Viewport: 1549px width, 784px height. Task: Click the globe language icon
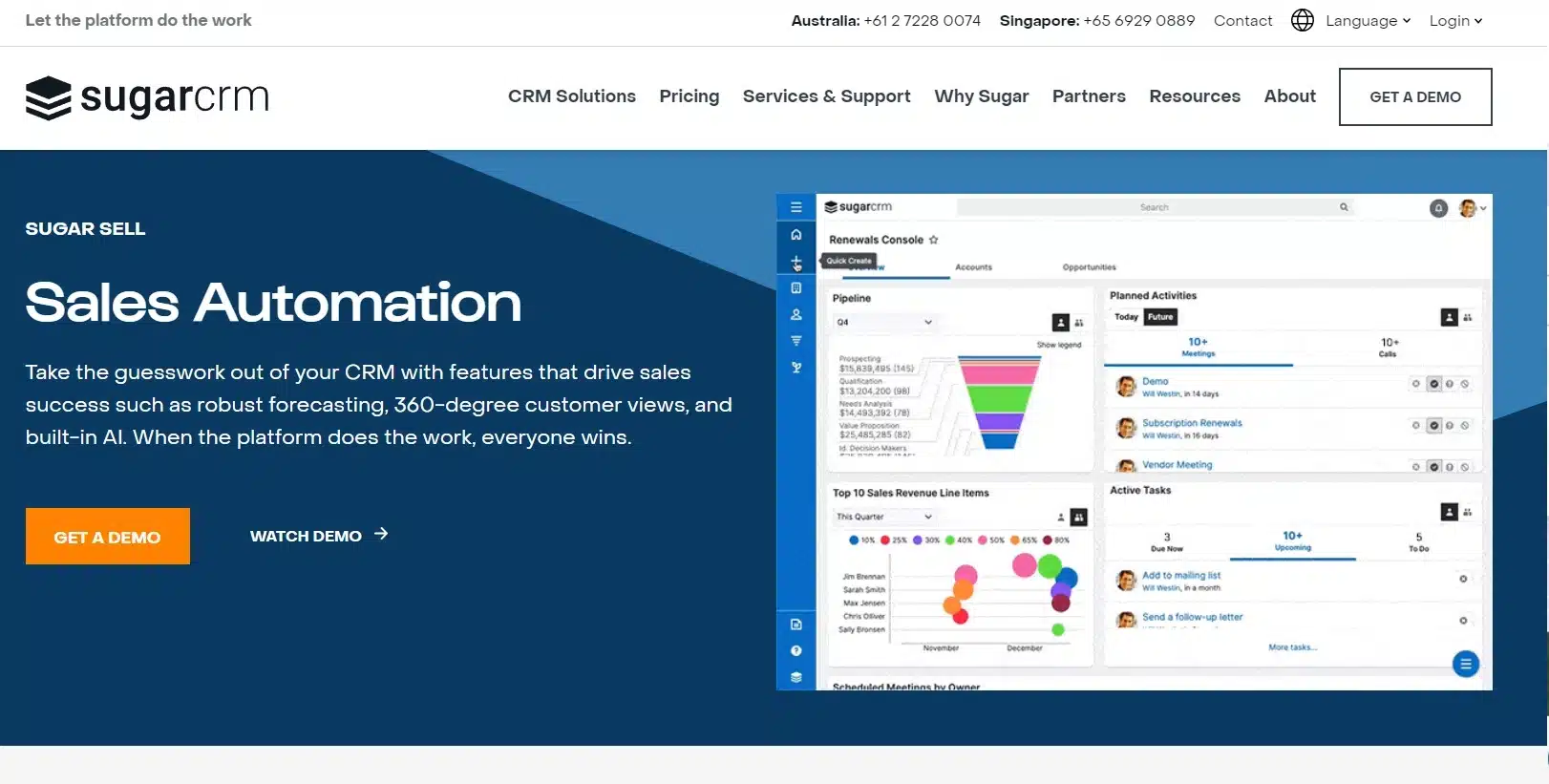pos(1303,20)
